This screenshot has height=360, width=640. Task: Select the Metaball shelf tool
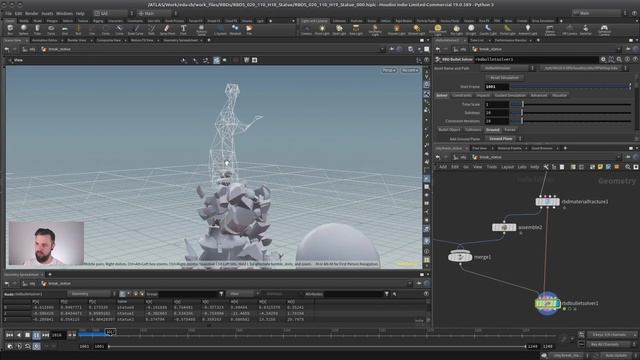click(235, 29)
